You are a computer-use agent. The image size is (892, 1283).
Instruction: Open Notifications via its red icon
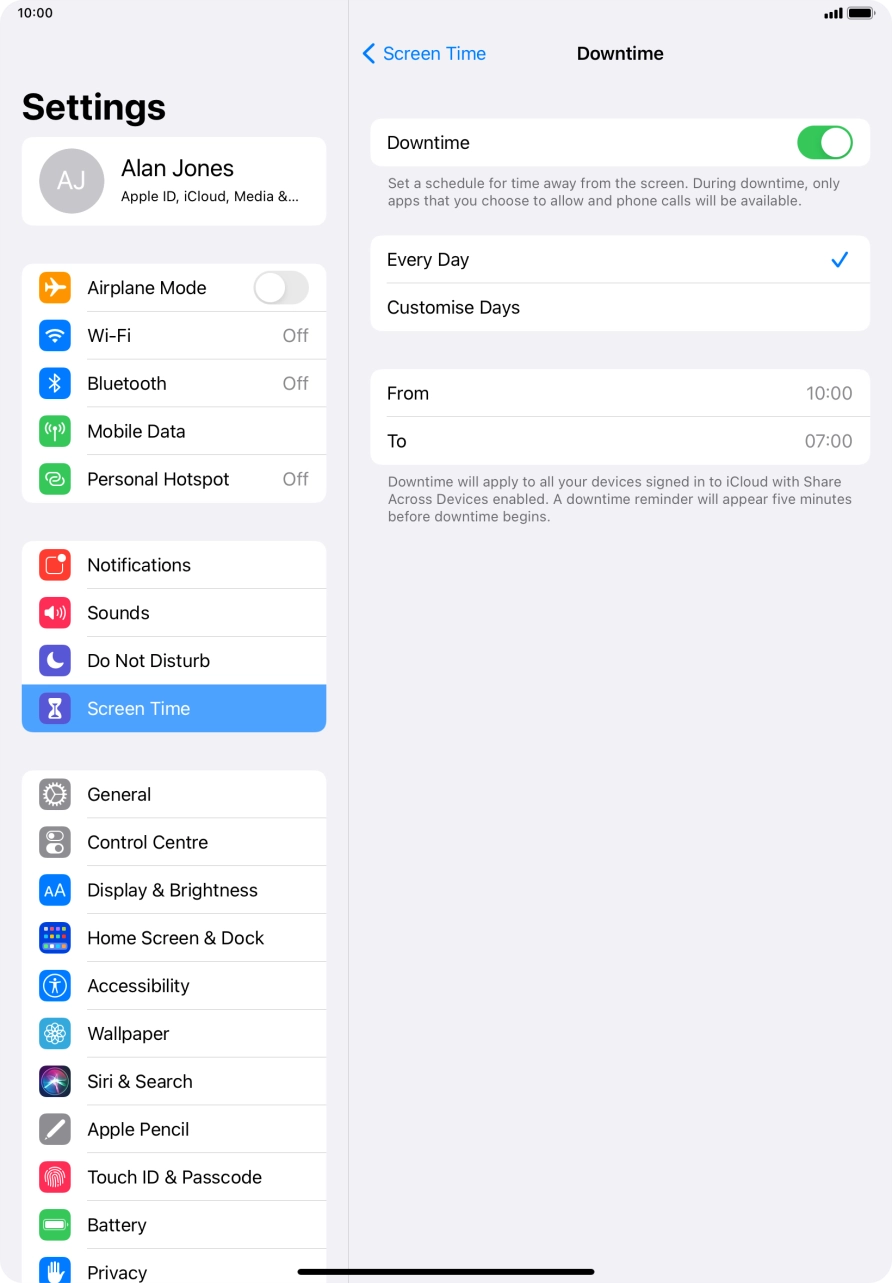(55, 565)
